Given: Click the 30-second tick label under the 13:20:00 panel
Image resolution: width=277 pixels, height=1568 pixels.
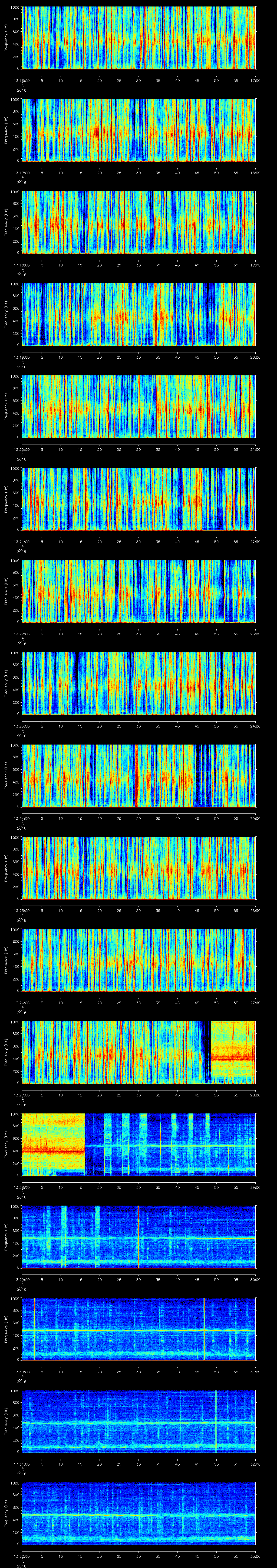Looking at the screenshot, I should 139,449.
